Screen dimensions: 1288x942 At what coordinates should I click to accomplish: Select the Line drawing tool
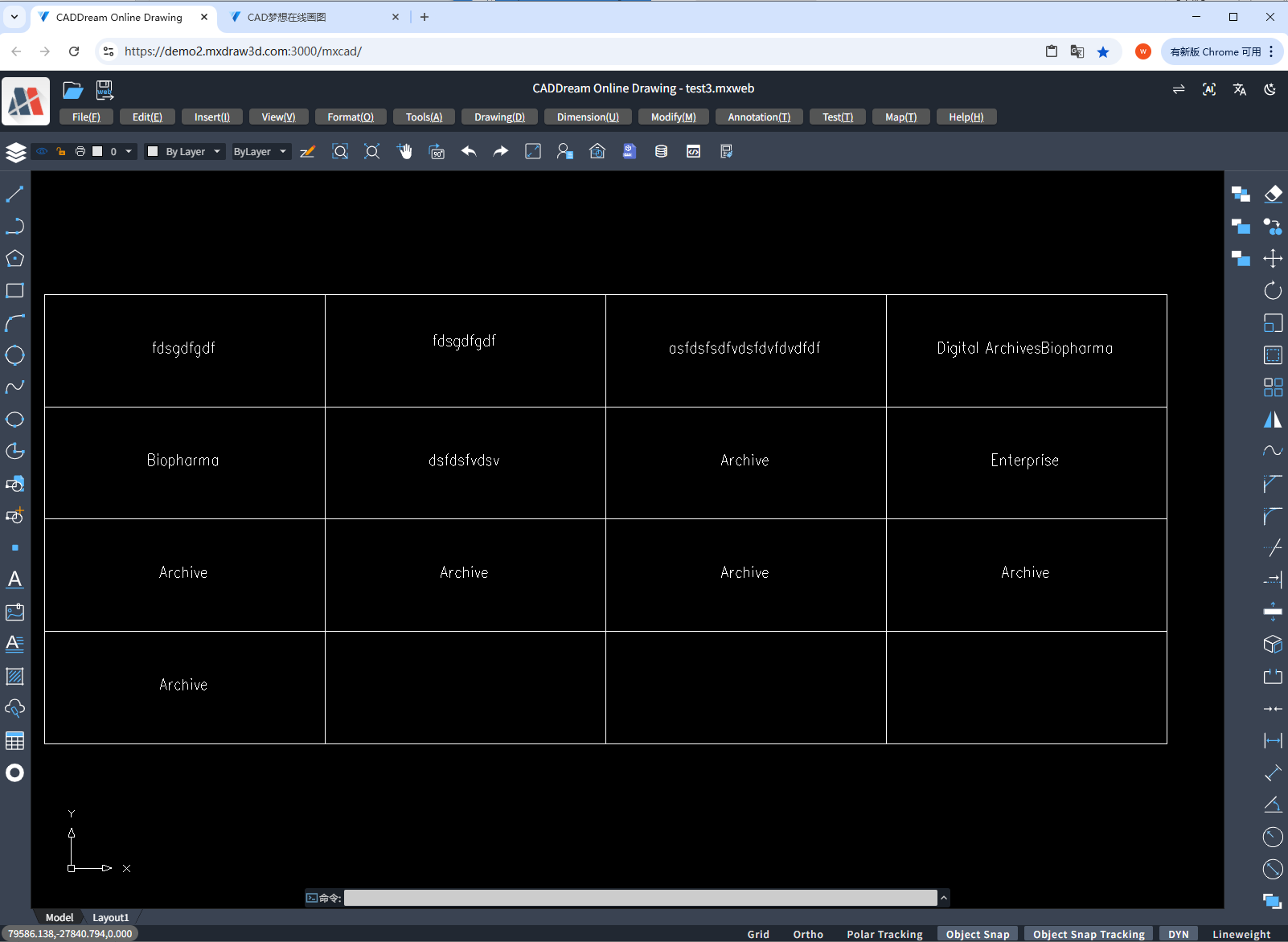click(14, 193)
